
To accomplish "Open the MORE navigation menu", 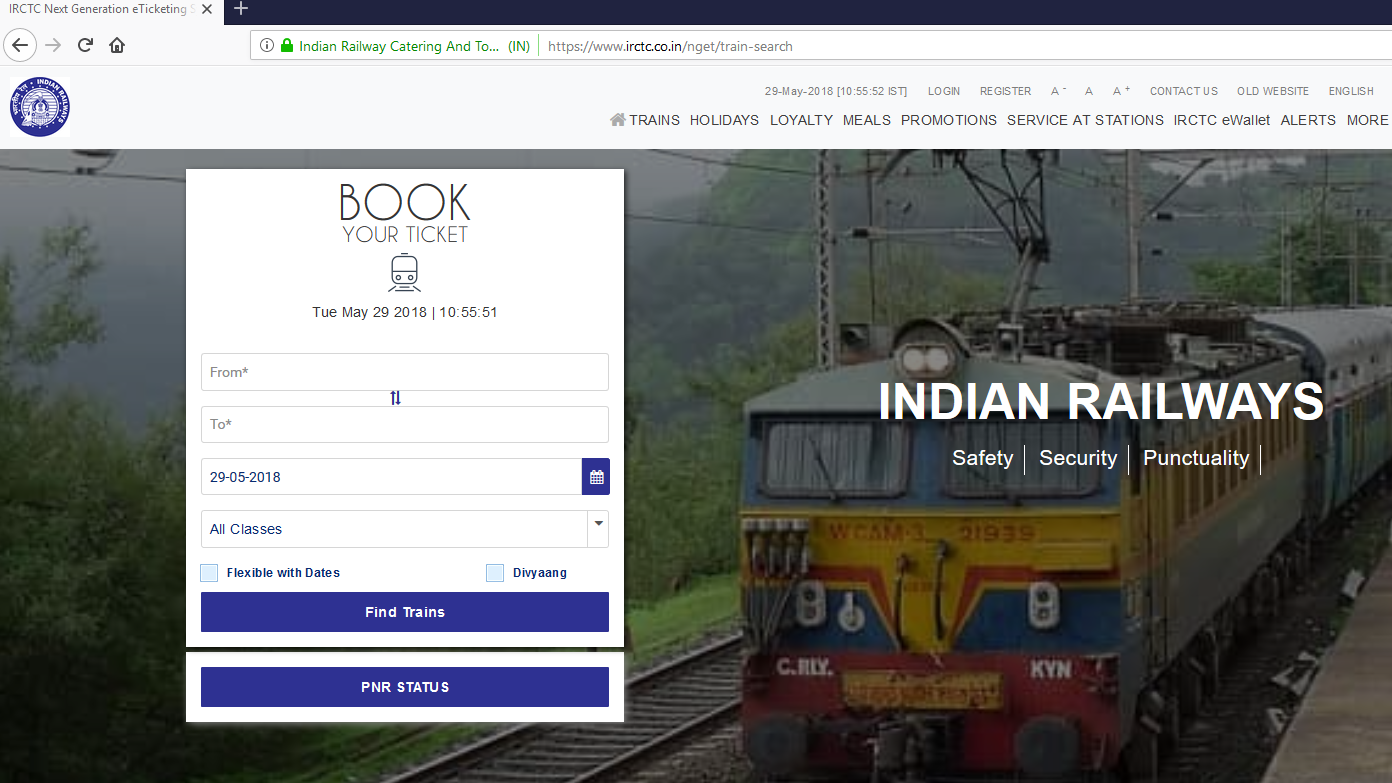I will [x=1367, y=120].
